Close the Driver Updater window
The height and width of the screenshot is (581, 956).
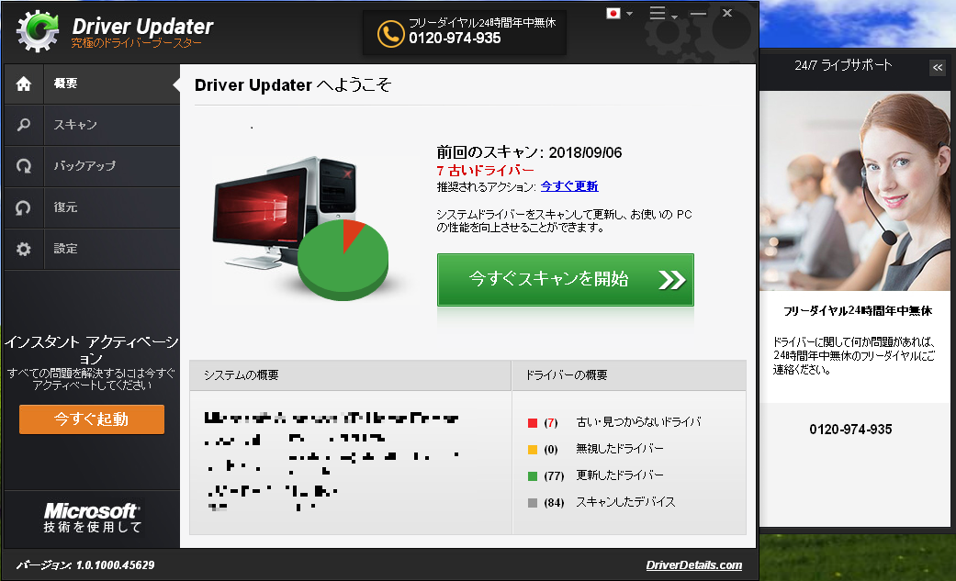pos(727,13)
